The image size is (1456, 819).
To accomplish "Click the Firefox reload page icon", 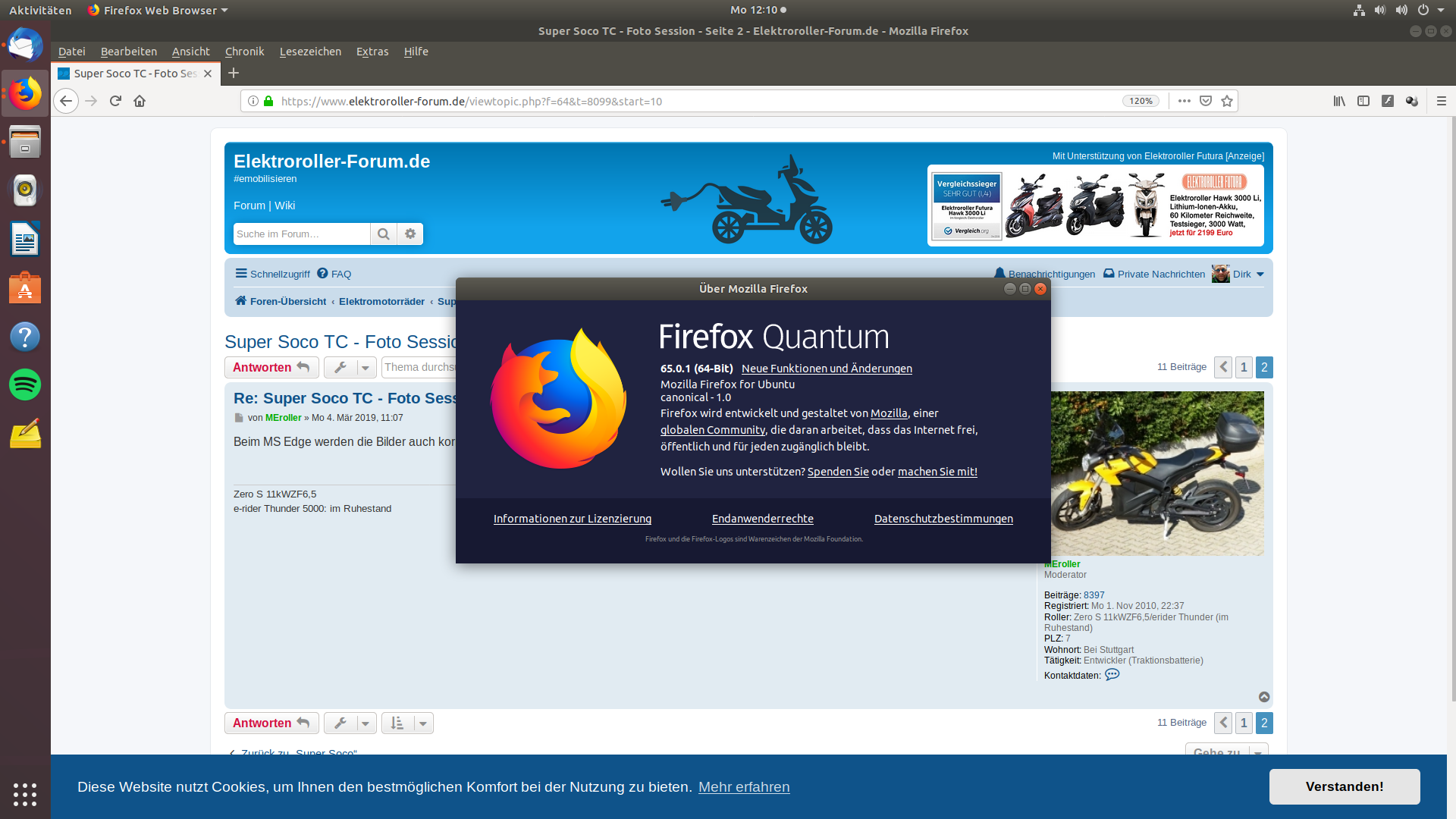I will pos(115,101).
